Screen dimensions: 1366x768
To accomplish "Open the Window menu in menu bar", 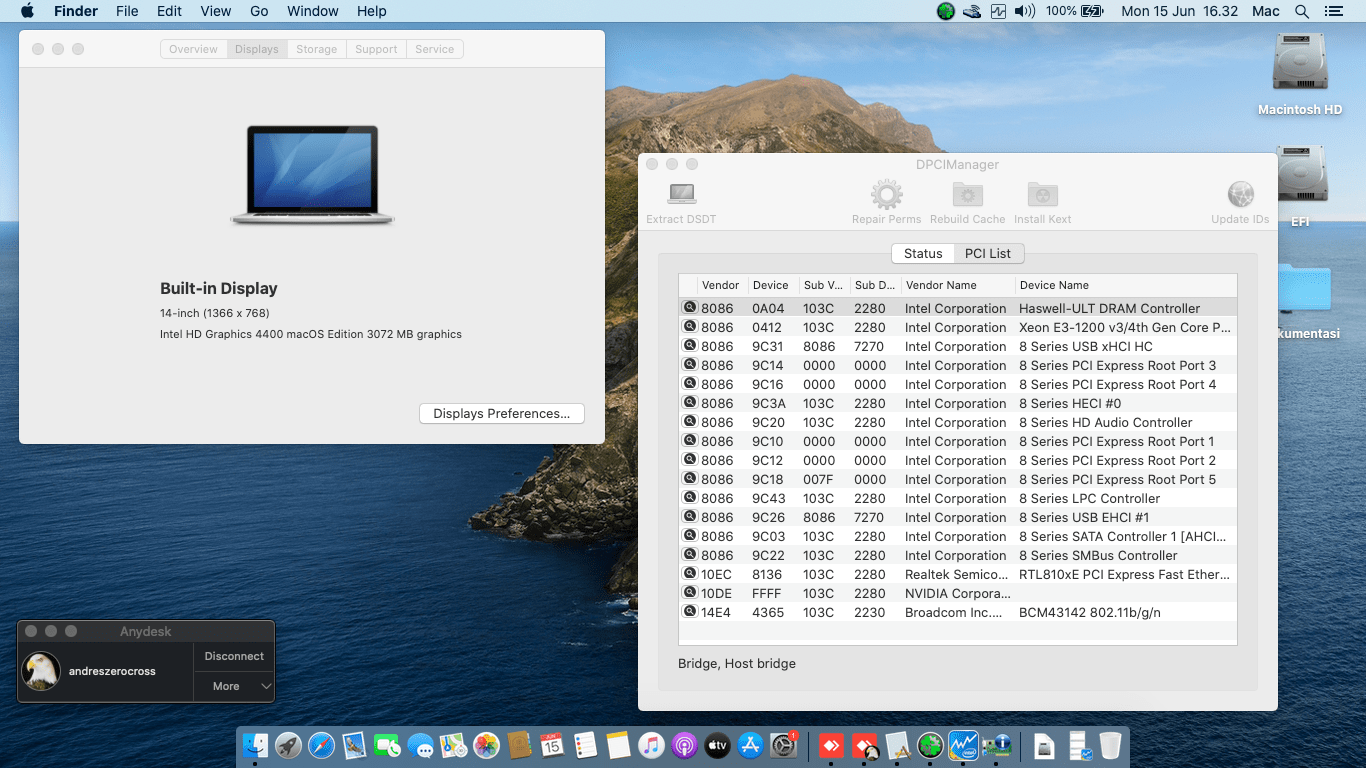I will pos(313,11).
